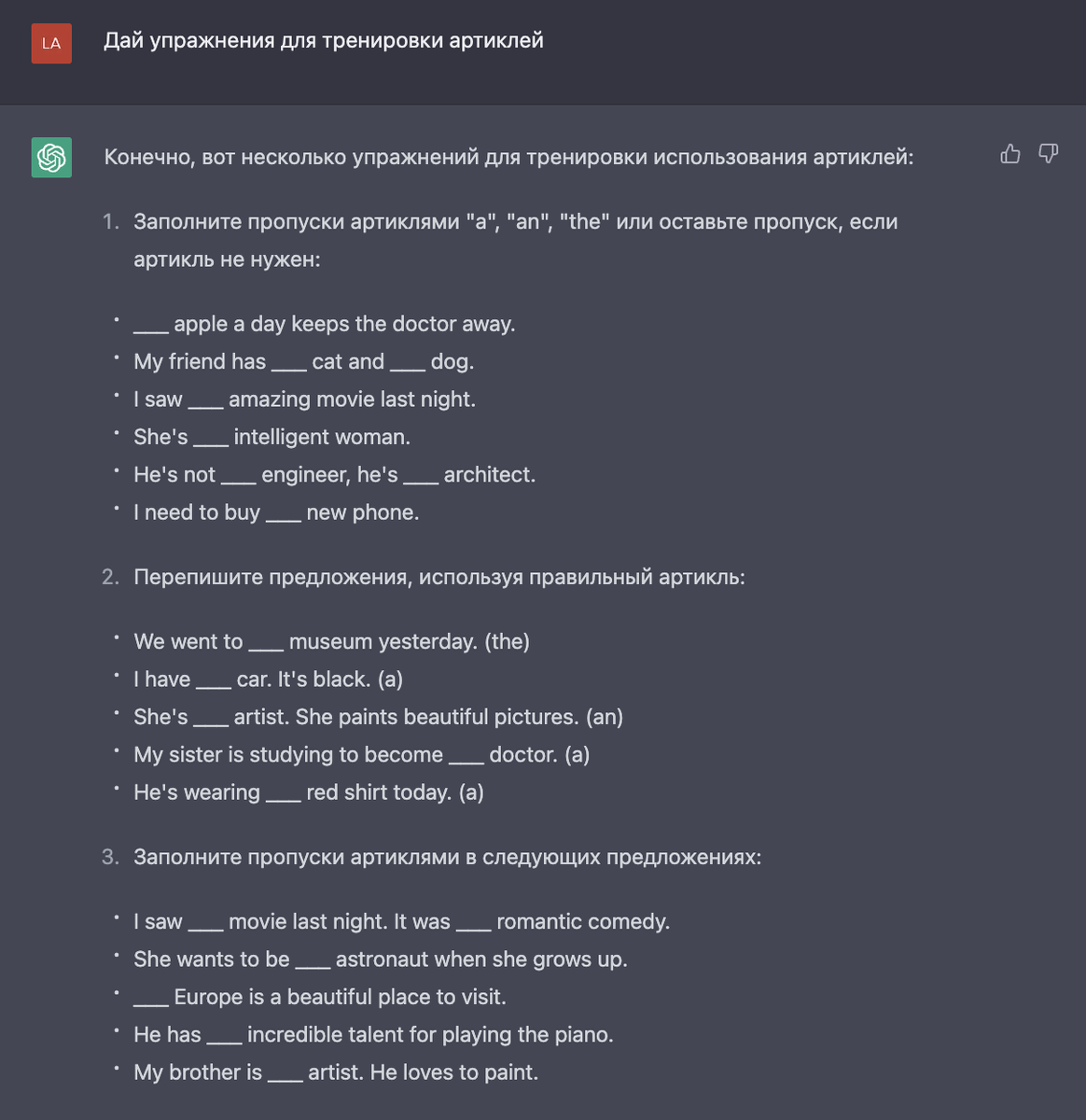This screenshot has width=1086, height=1120.
Task: Click the line 'We went to ___ museum yesterday'
Action: tap(332, 642)
